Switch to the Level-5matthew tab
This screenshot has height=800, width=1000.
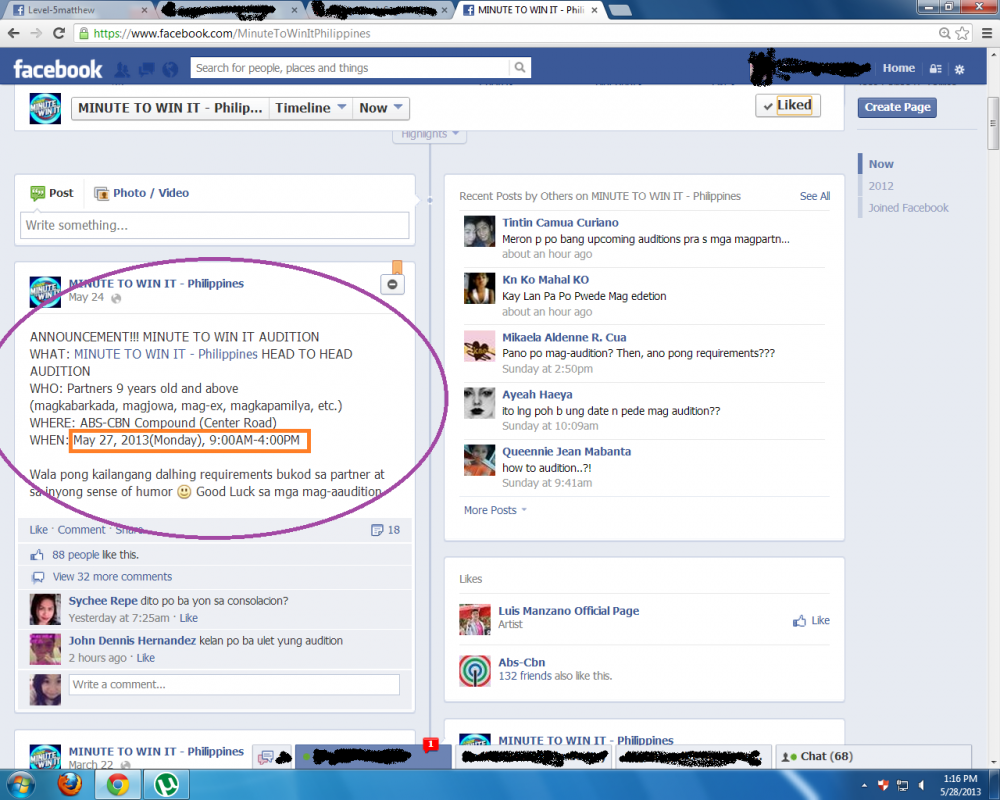(77, 10)
